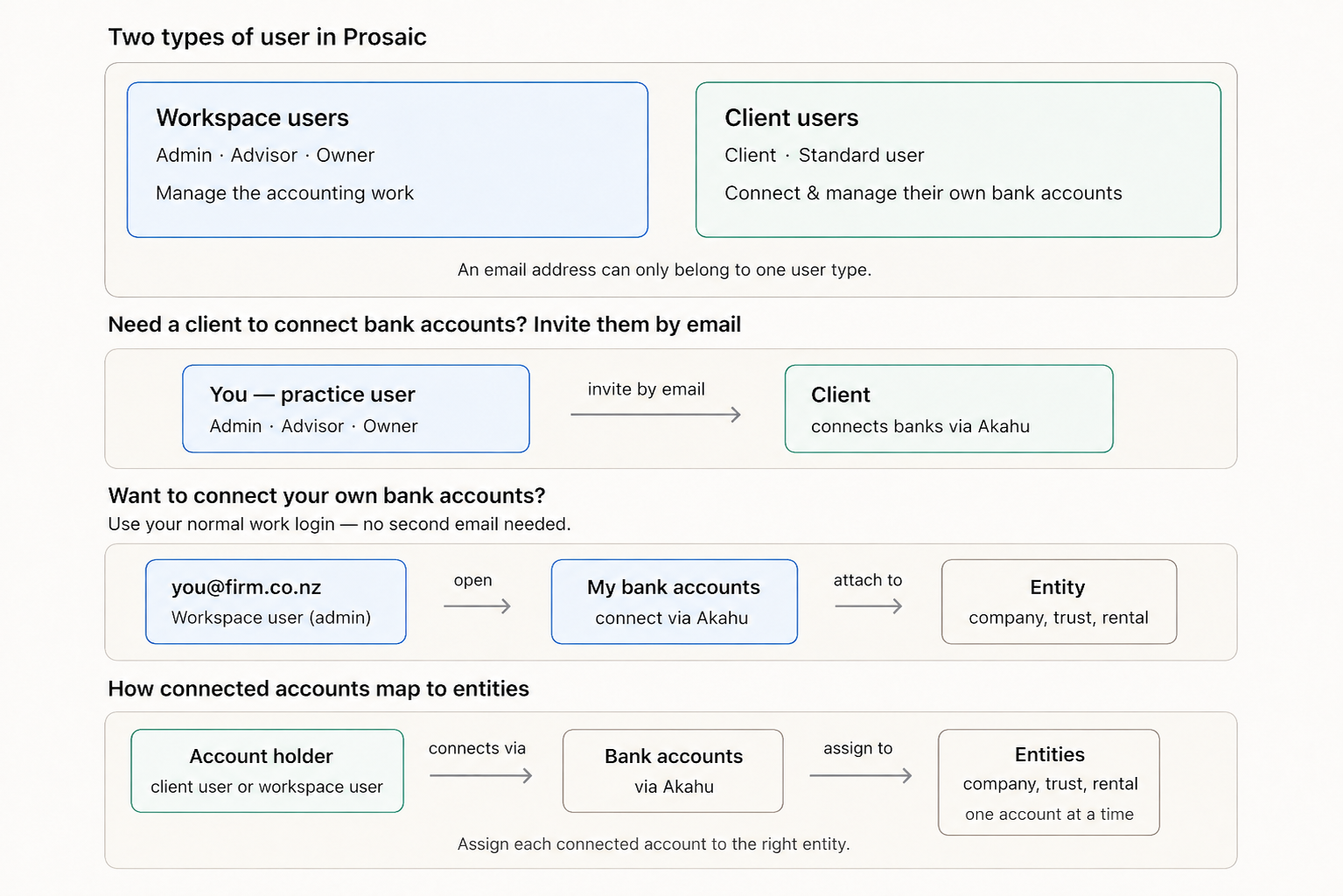1343x896 pixels.
Task: Click the arrow labeled open
Action: click(x=477, y=606)
